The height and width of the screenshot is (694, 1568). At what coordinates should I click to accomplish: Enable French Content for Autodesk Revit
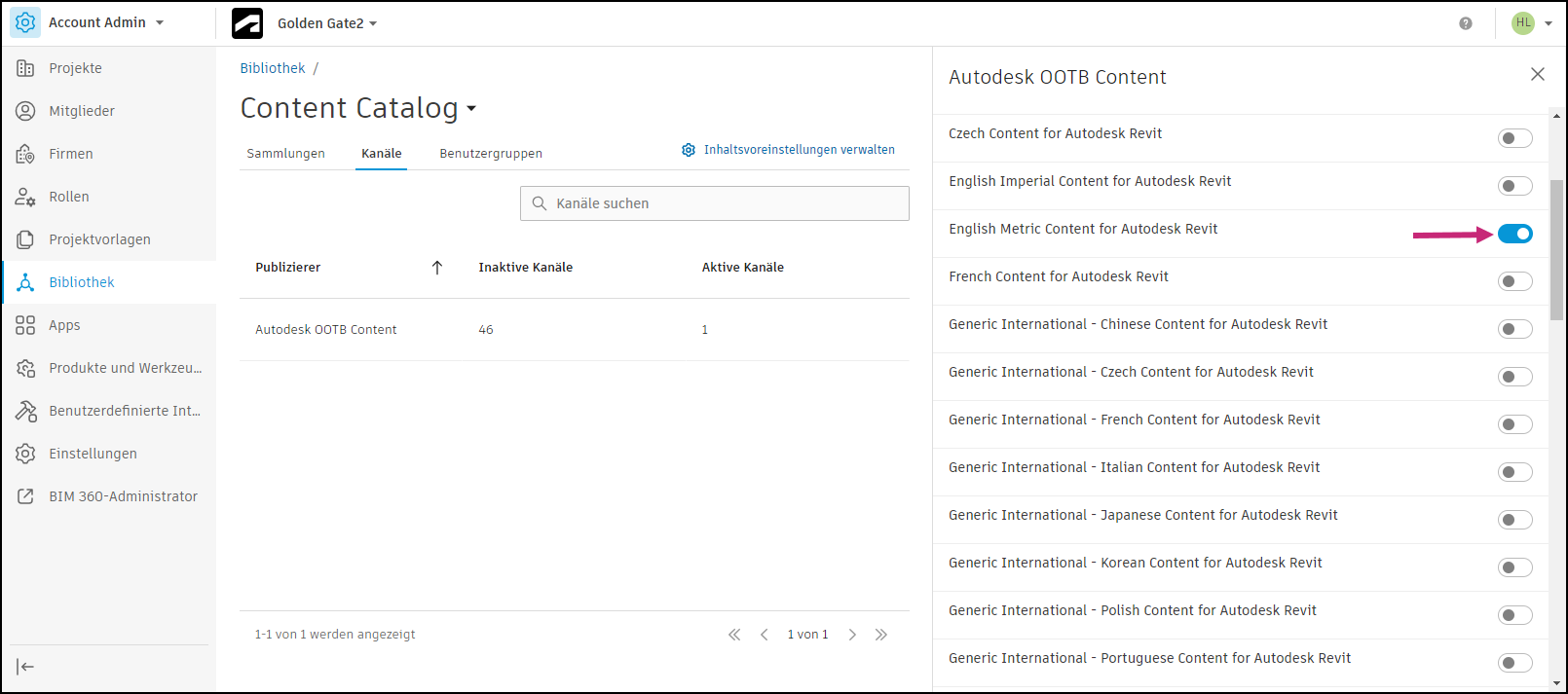click(x=1514, y=281)
